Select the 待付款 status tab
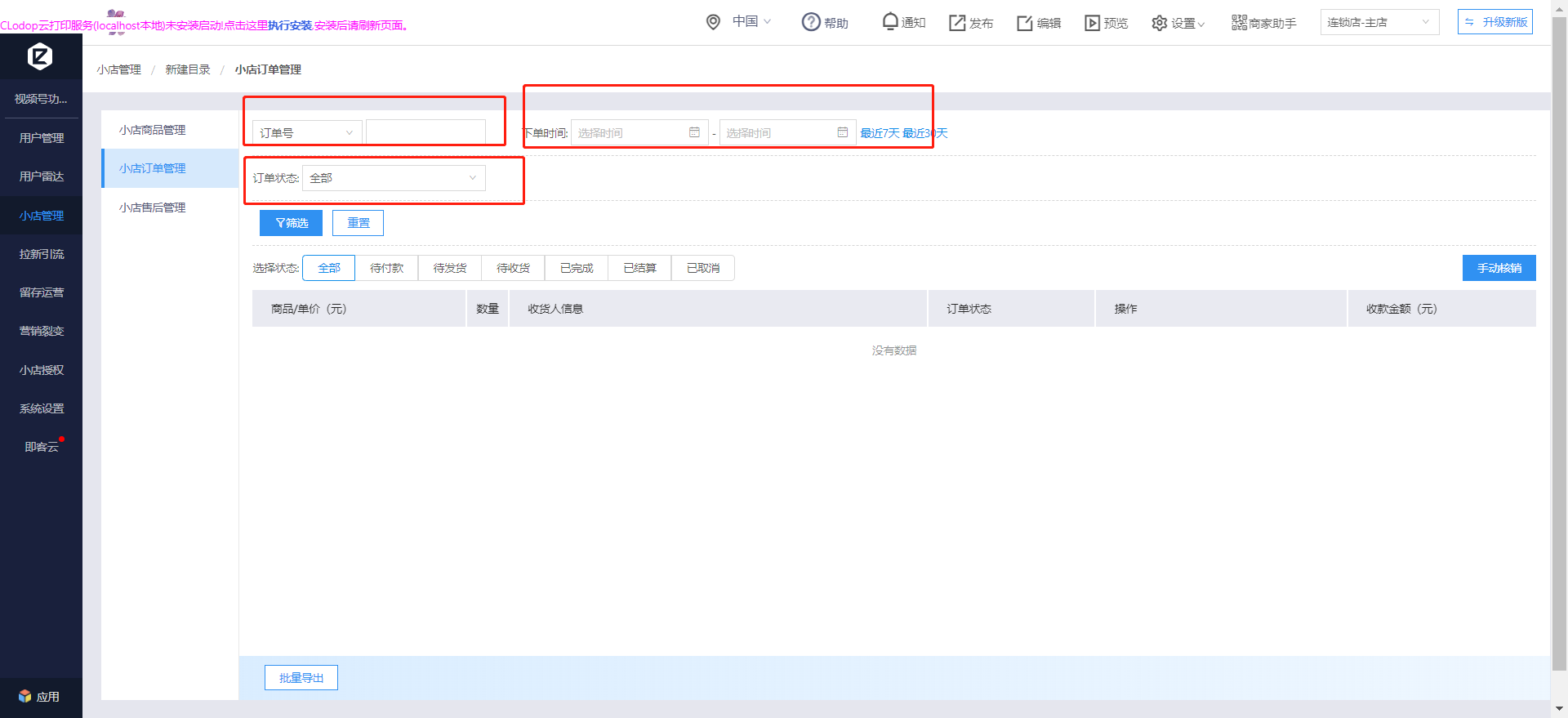Image resolution: width=1568 pixels, height=718 pixels. point(386,268)
